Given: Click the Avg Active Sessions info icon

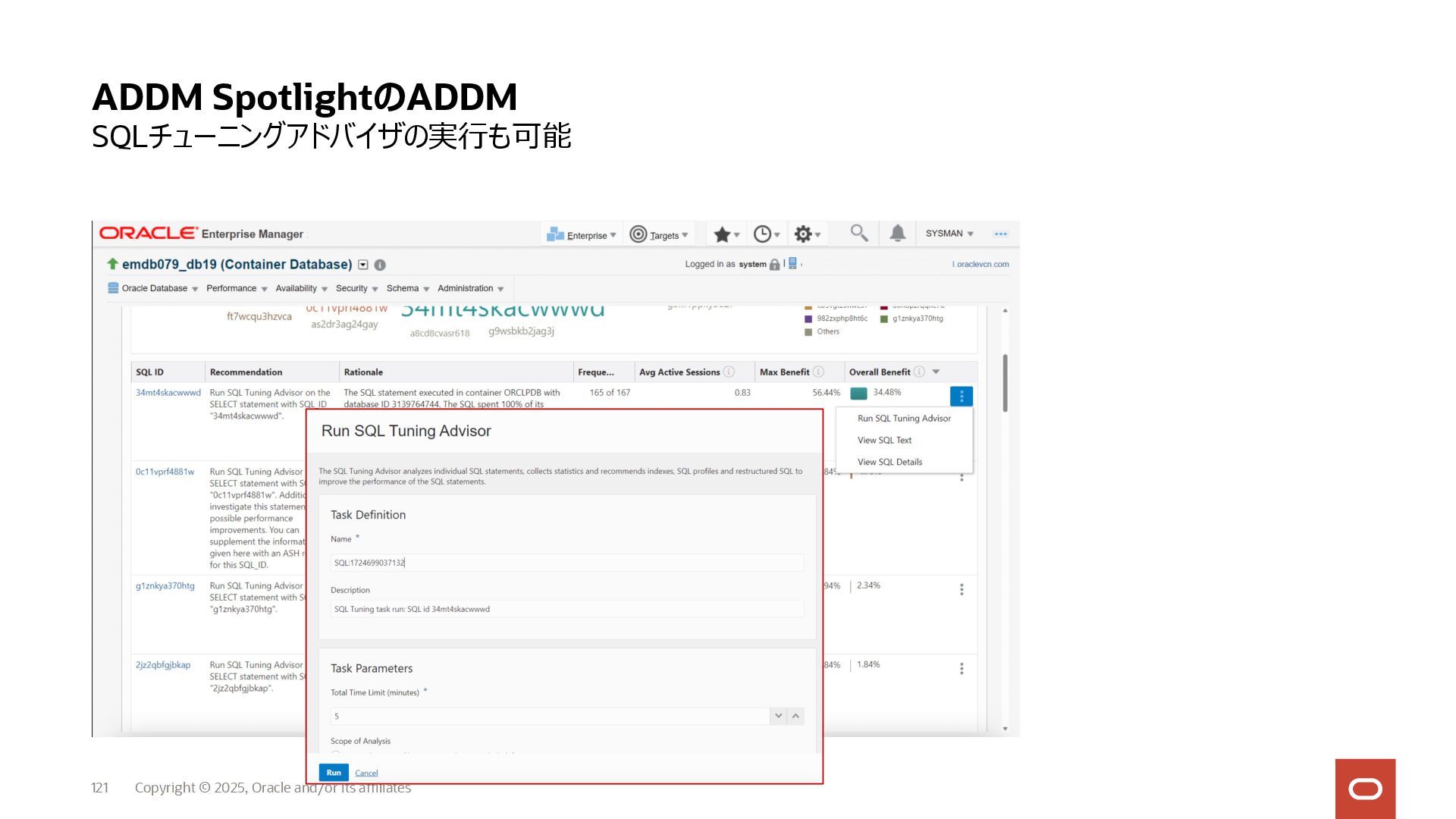Looking at the screenshot, I should (x=729, y=372).
